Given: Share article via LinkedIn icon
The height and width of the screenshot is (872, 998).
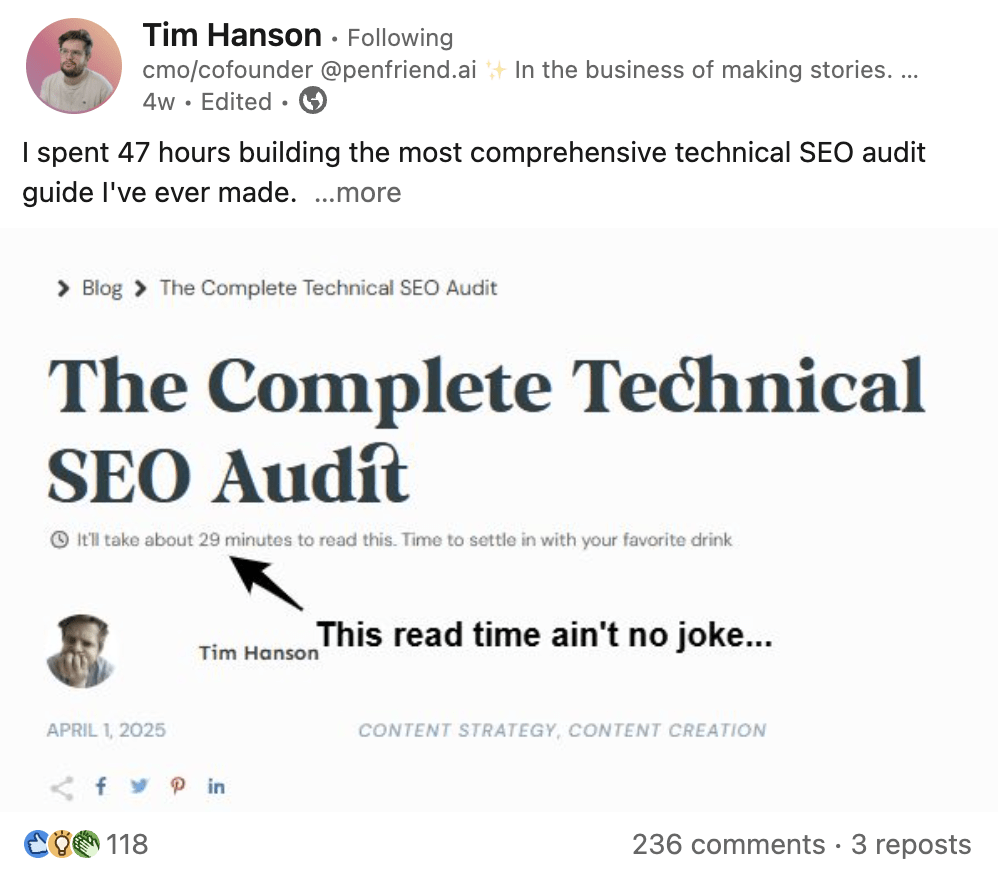Looking at the screenshot, I should (216, 787).
